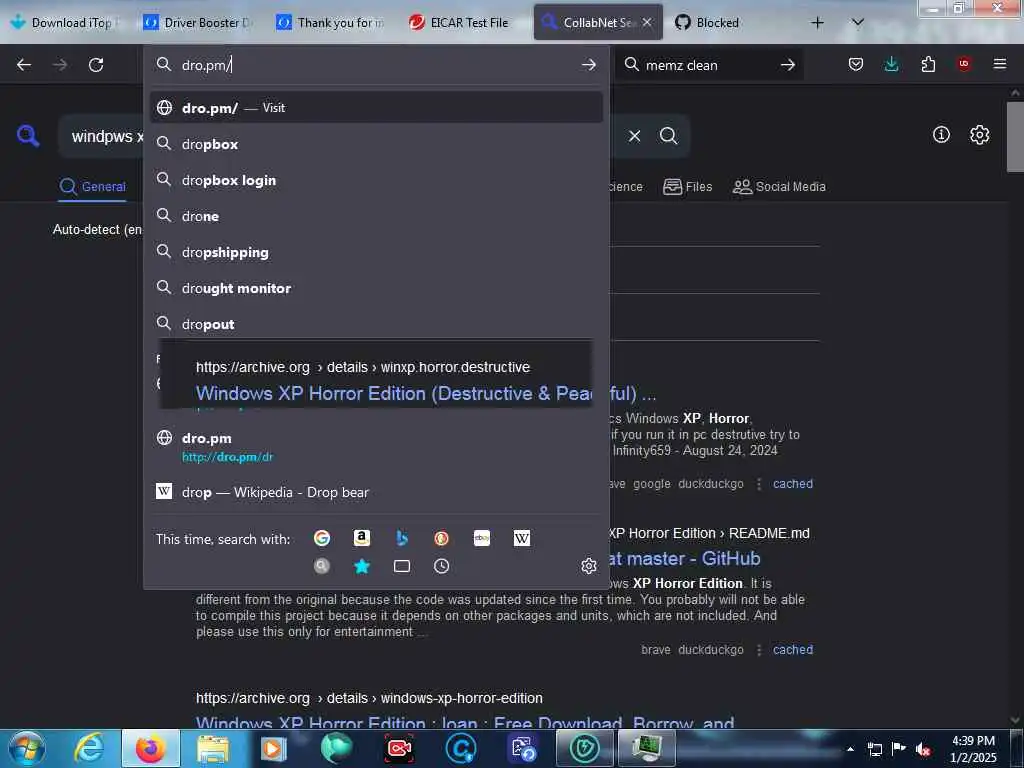The height and width of the screenshot is (768, 1024).
Task: Open a new tab with plus button
Action: pos(817,23)
